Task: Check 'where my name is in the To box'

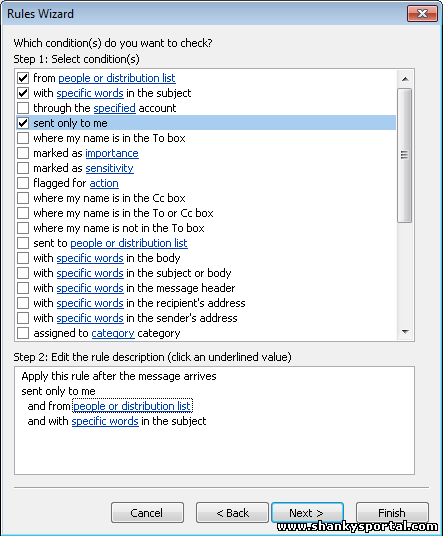Action: pos(23,138)
